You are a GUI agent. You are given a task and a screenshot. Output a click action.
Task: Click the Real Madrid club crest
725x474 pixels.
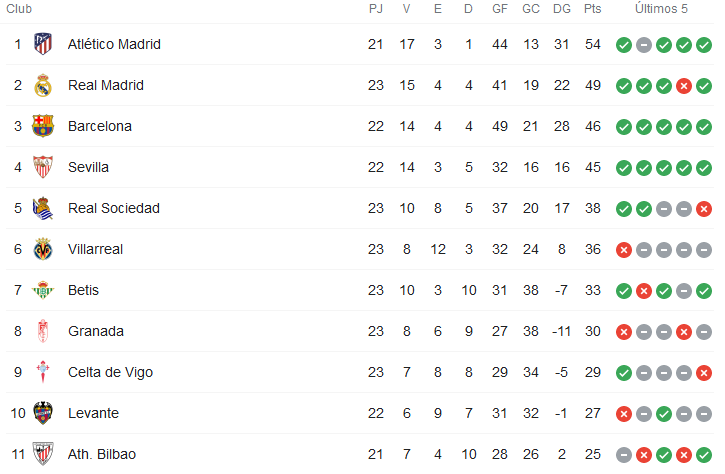coord(43,85)
